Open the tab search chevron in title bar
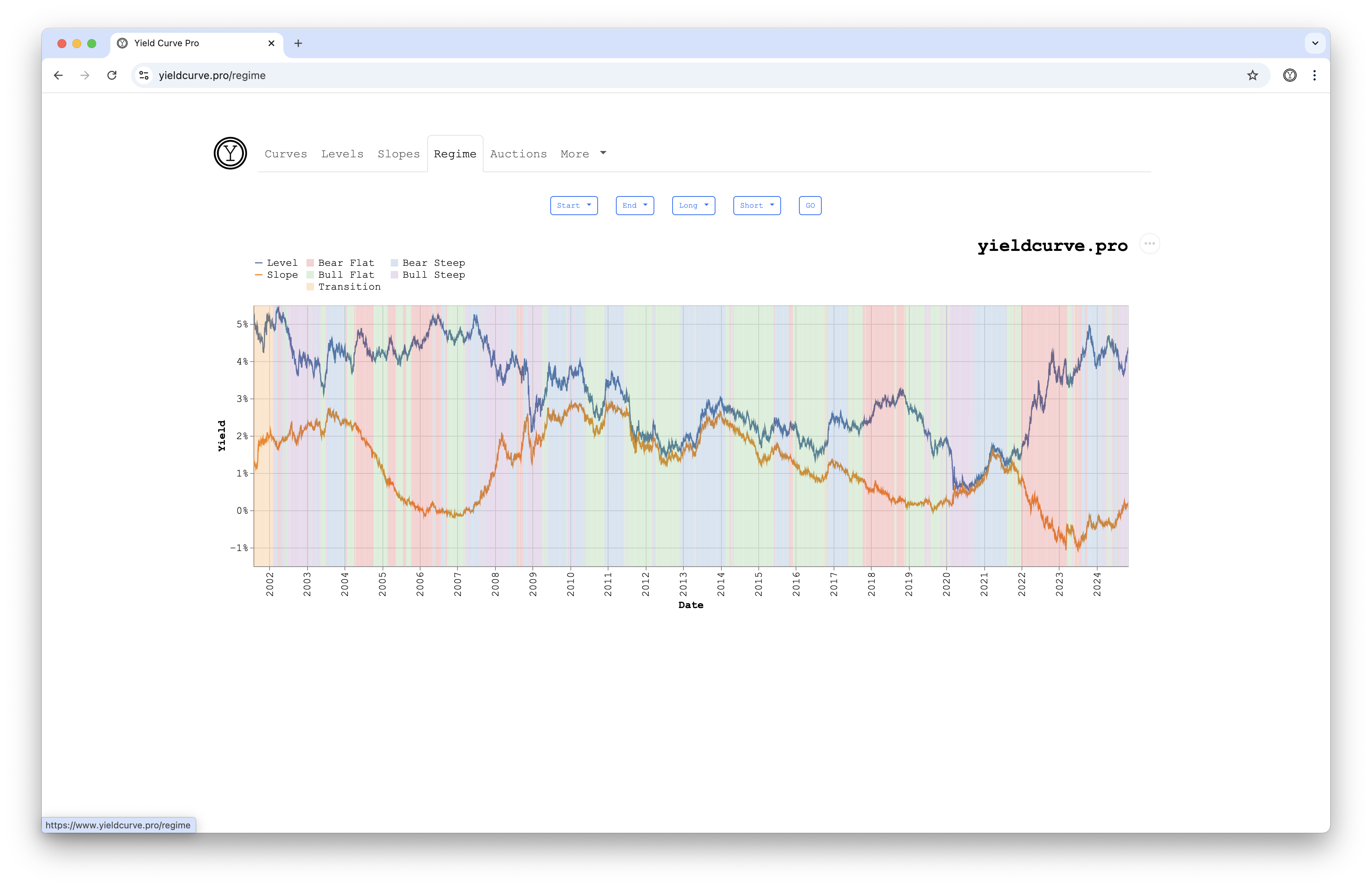 pos(1315,43)
